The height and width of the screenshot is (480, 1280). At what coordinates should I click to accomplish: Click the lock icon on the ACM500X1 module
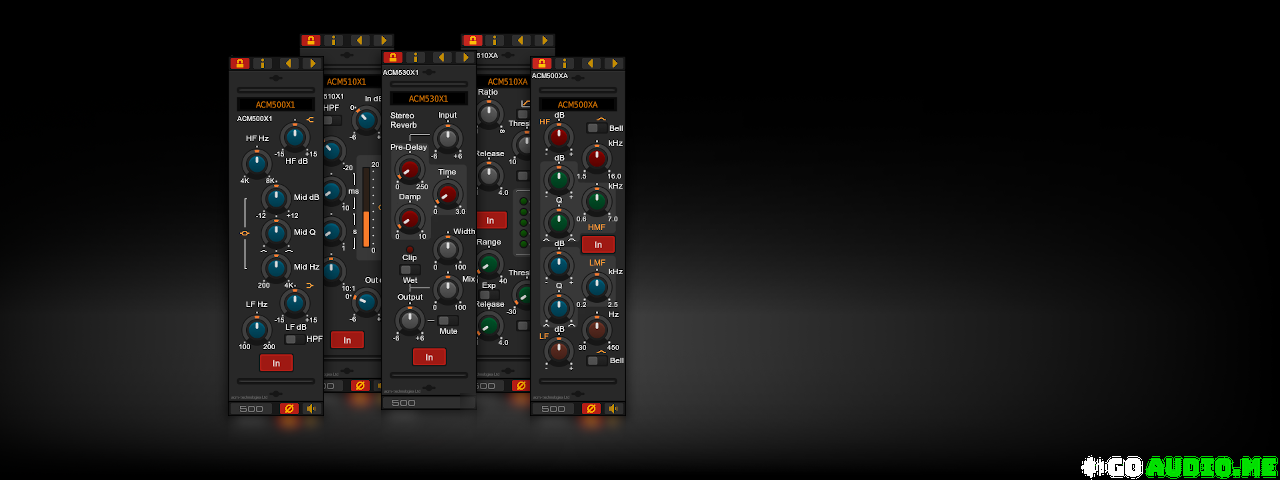pyautogui.click(x=240, y=63)
